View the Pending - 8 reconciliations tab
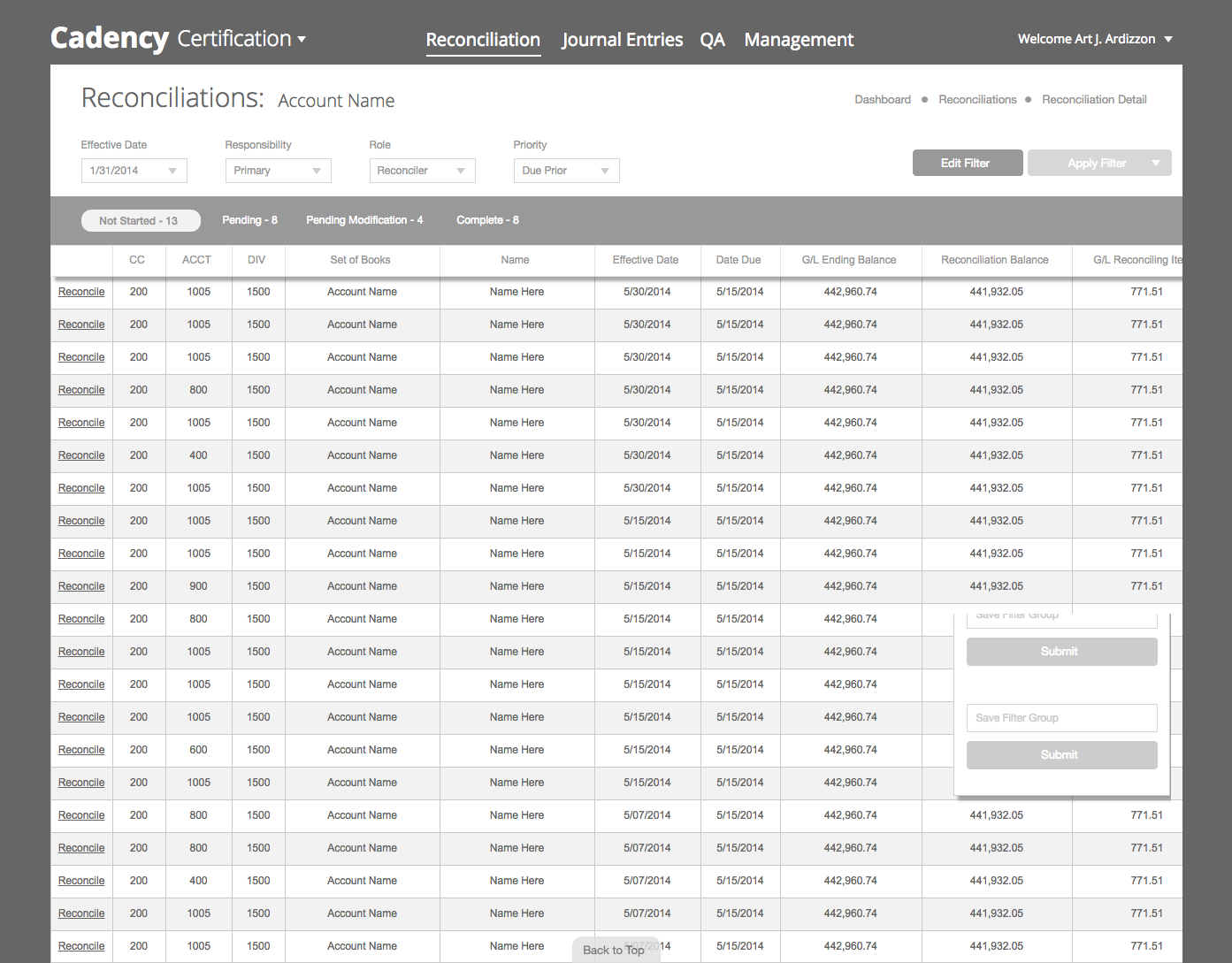The height and width of the screenshot is (963, 1232). (250, 219)
